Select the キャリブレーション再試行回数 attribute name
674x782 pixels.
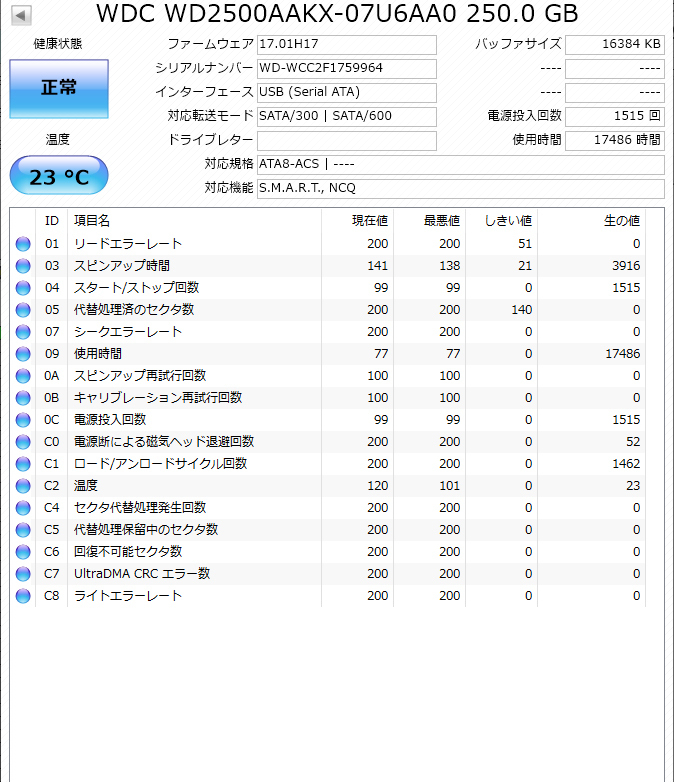point(158,397)
